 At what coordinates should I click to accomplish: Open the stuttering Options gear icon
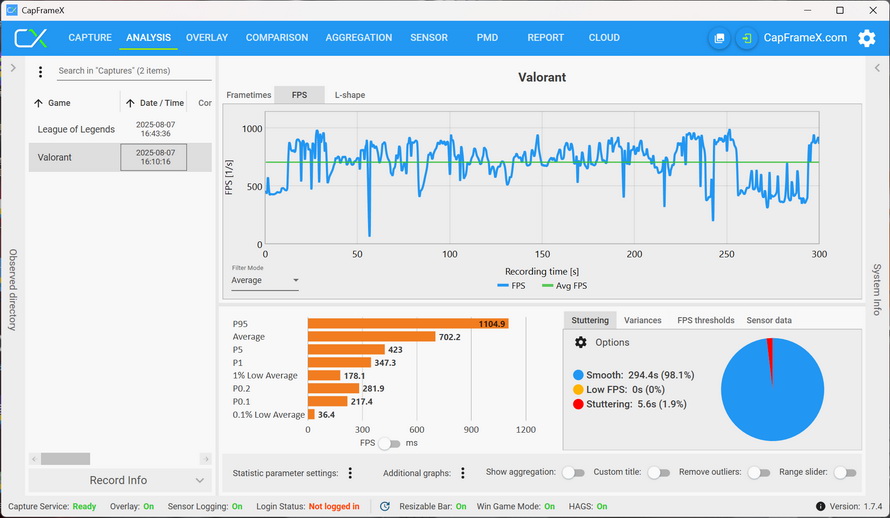pyautogui.click(x=581, y=342)
